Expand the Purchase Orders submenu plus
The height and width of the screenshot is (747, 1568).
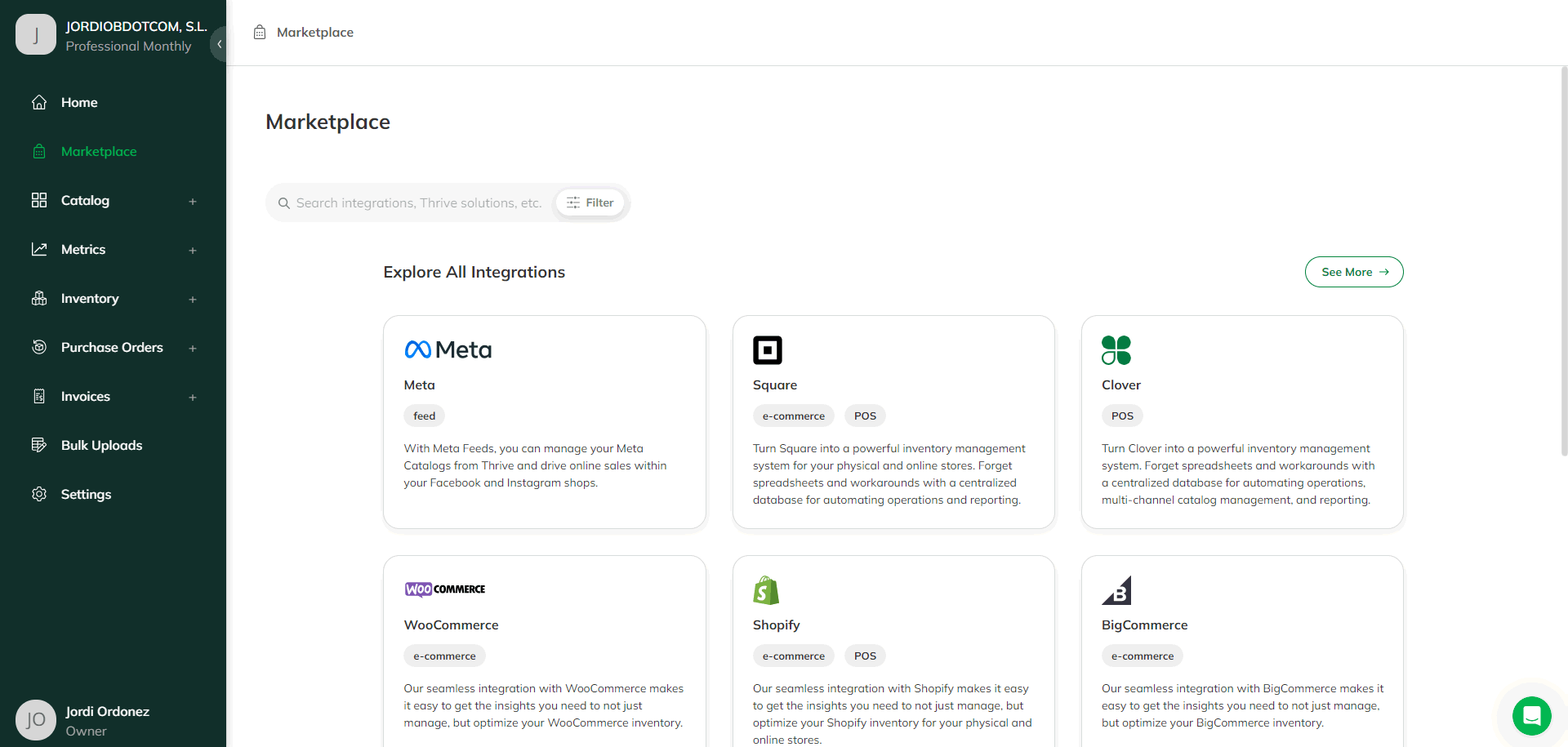[x=193, y=349]
